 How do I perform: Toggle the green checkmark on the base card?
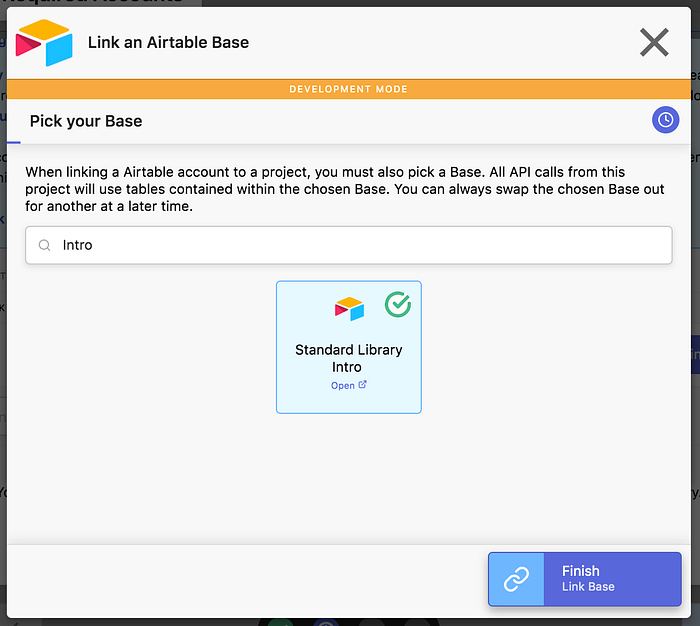[398, 305]
